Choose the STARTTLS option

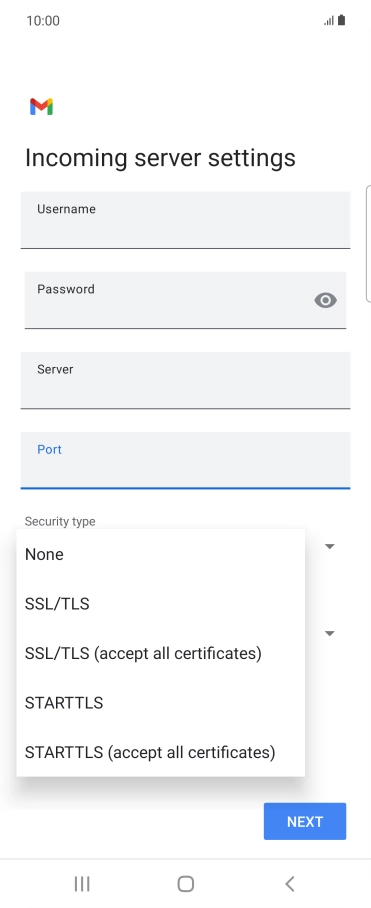coord(161,703)
